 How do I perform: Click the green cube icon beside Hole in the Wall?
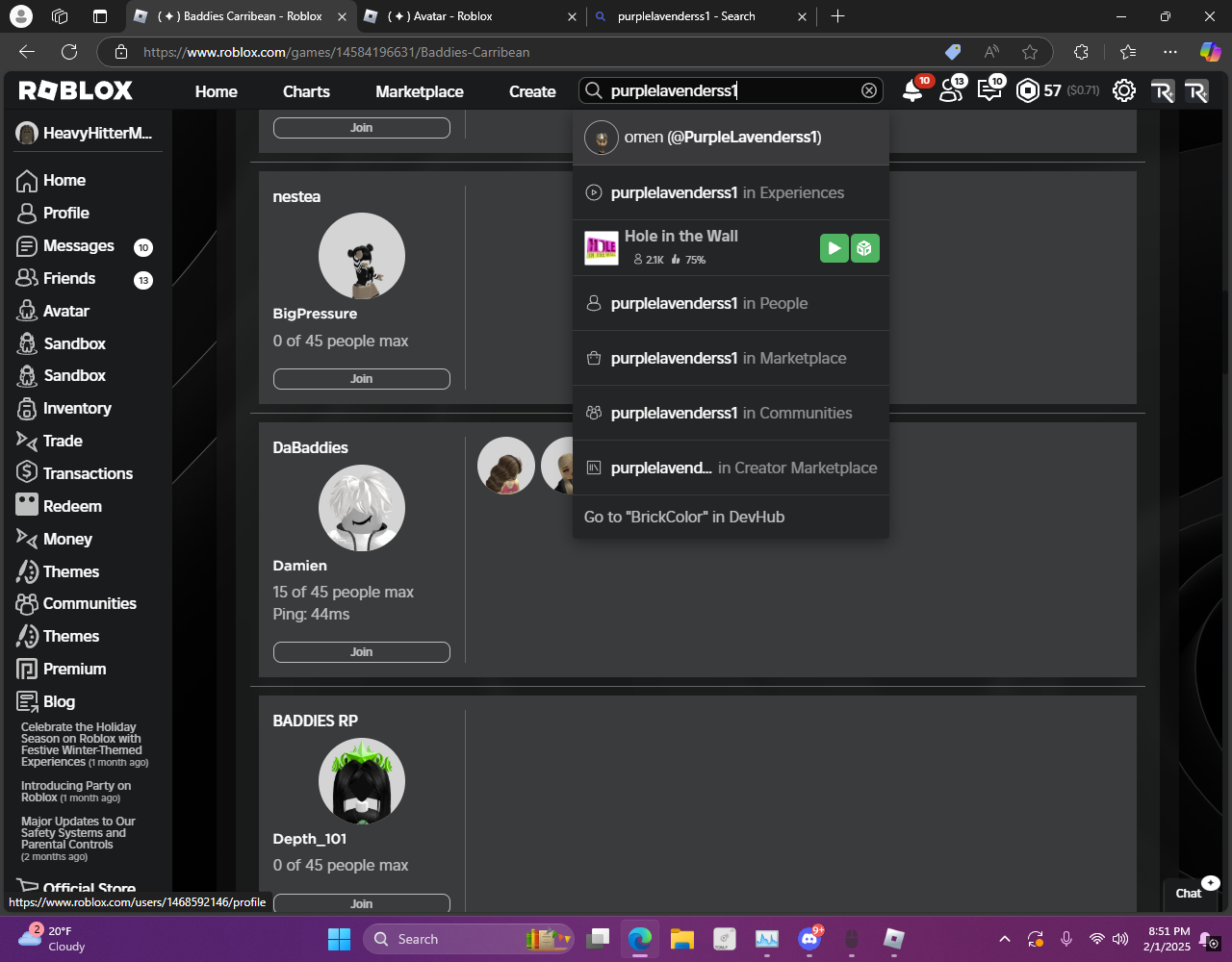point(865,248)
